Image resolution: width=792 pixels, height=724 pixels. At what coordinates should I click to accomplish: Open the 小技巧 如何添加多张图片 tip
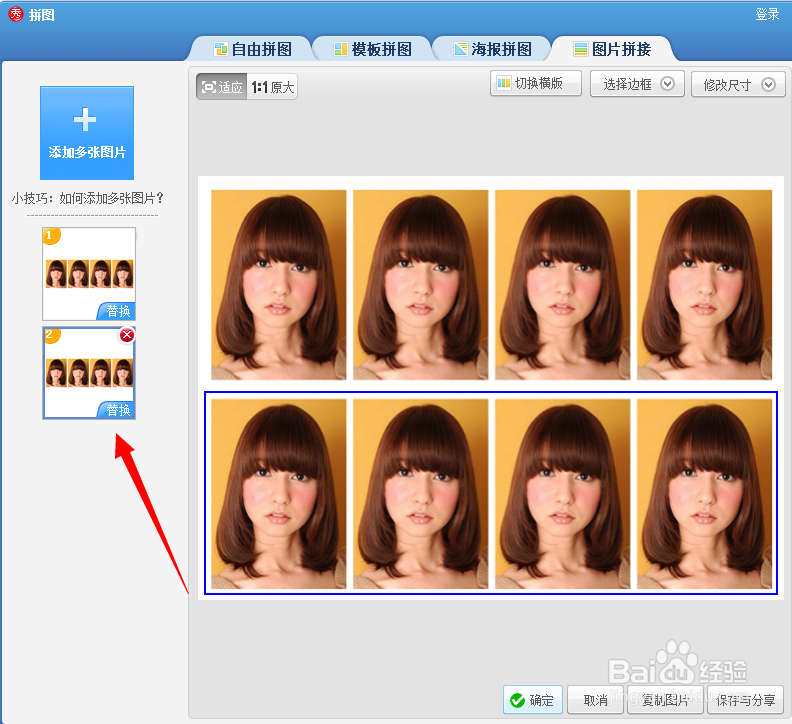click(87, 198)
